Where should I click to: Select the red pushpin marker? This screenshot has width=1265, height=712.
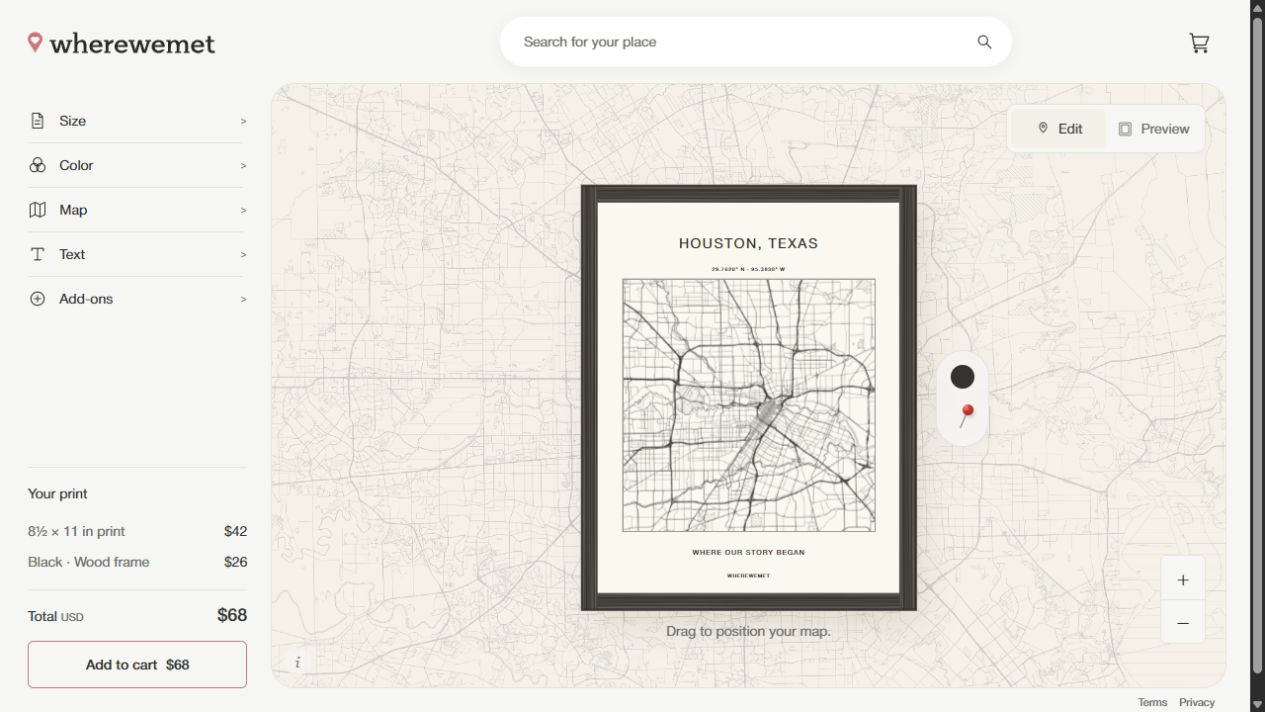tap(966, 414)
